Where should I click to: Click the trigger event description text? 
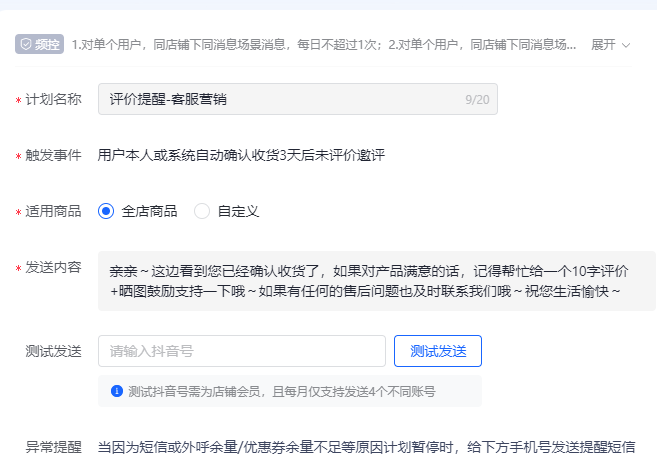[240, 155]
